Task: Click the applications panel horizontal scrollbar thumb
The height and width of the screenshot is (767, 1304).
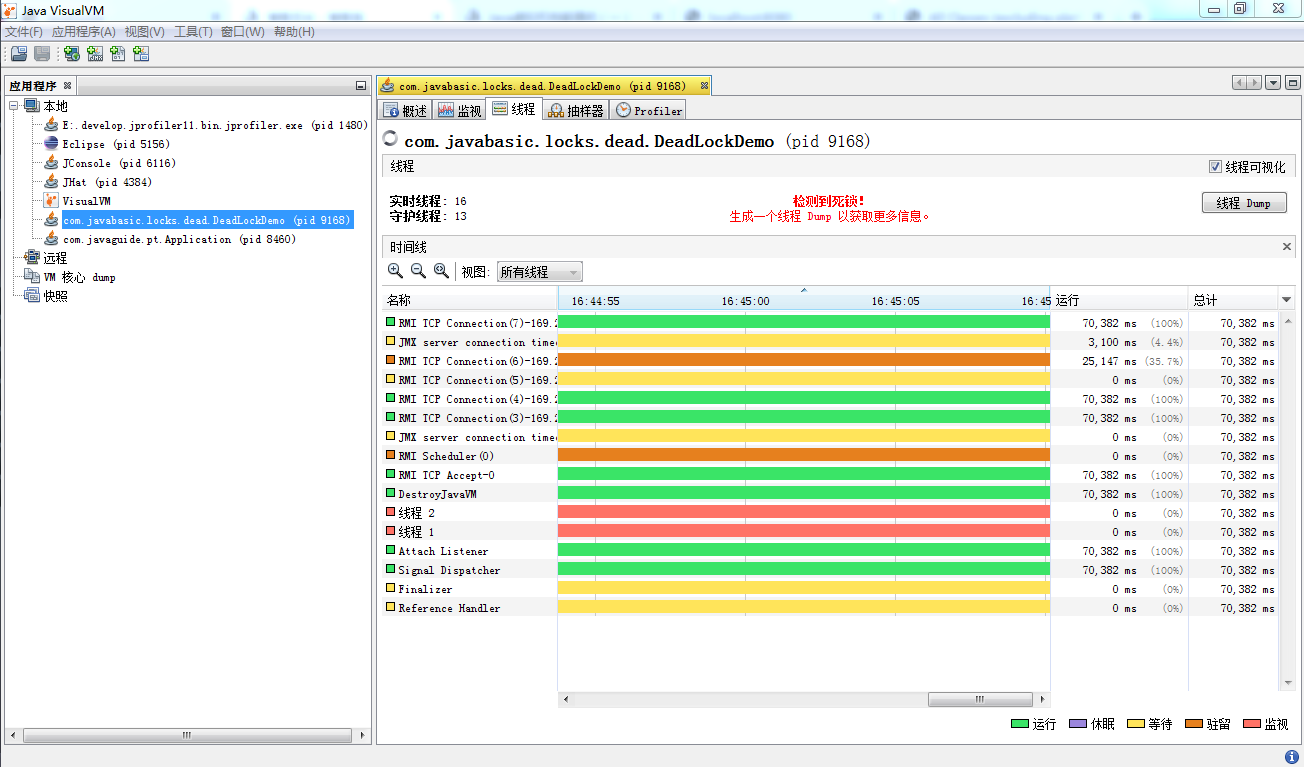Action: pos(186,735)
